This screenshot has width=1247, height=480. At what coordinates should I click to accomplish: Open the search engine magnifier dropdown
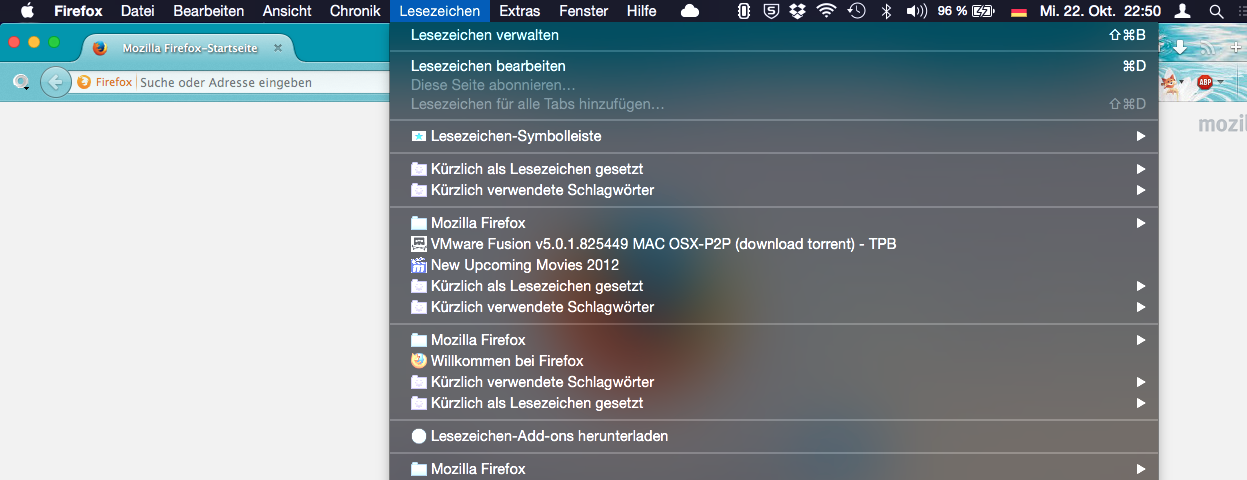point(20,82)
